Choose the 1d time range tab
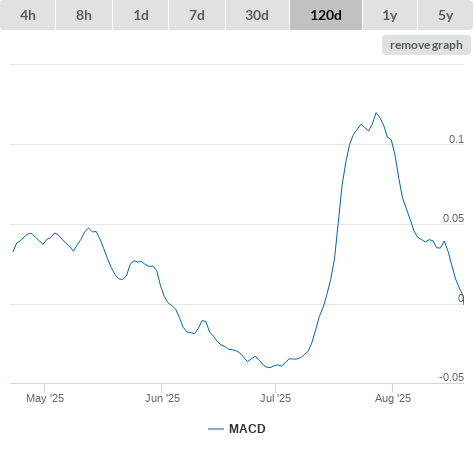The height and width of the screenshot is (455, 474). click(141, 15)
